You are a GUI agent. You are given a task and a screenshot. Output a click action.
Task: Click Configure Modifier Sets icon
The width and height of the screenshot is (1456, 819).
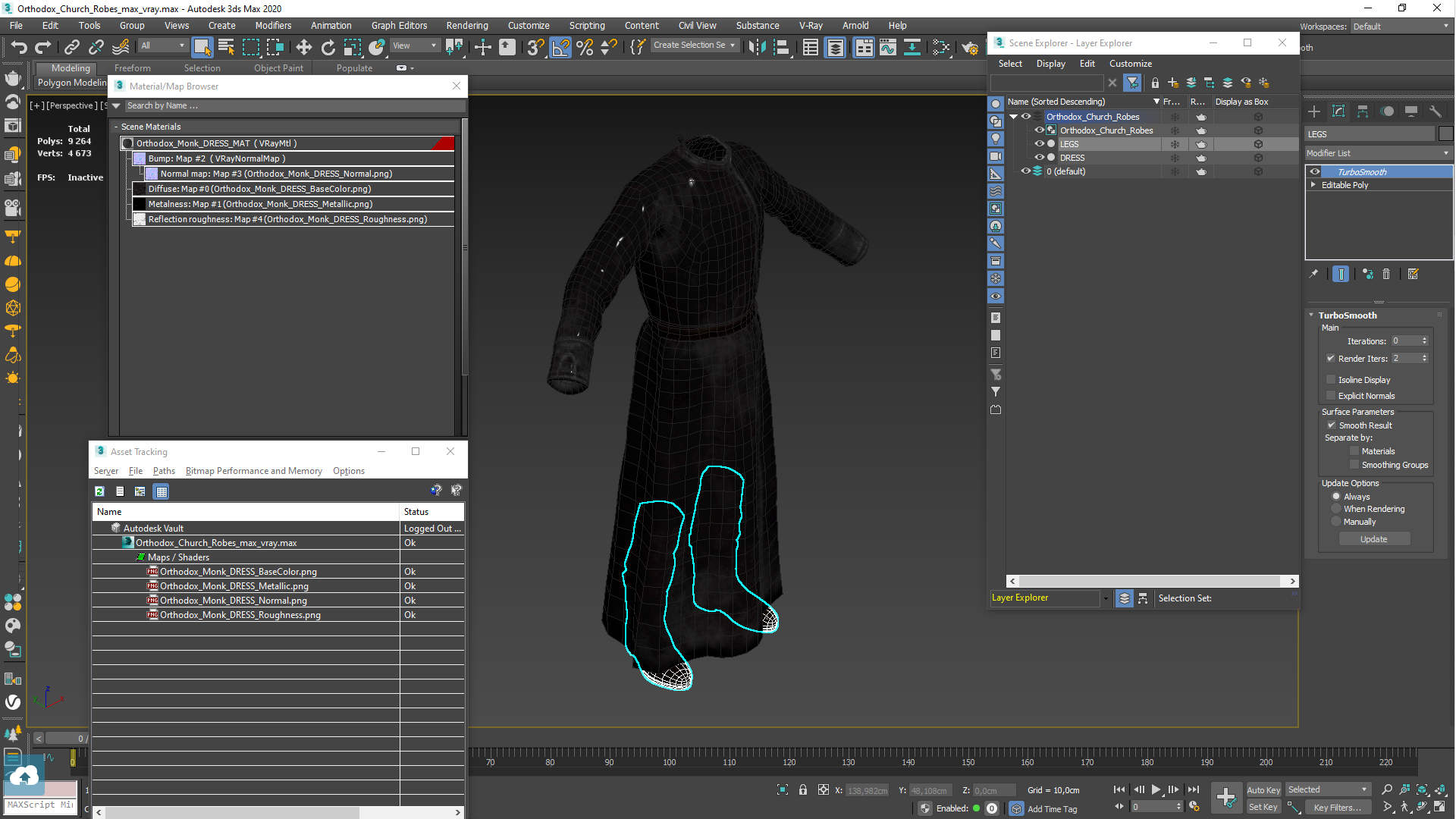coord(1414,274)
